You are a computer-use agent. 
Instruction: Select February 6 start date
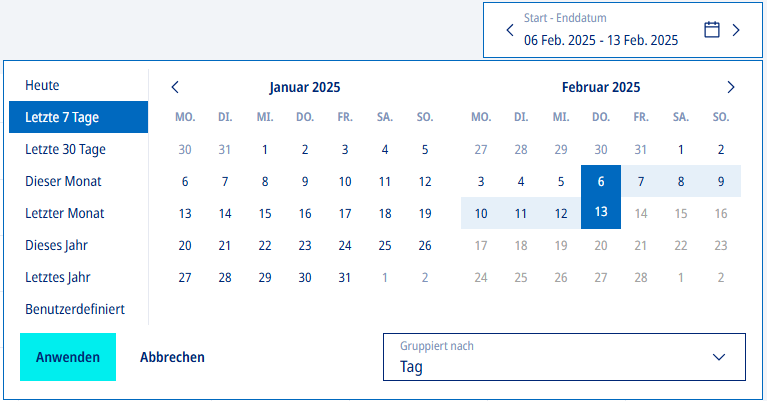pos(601,181)
